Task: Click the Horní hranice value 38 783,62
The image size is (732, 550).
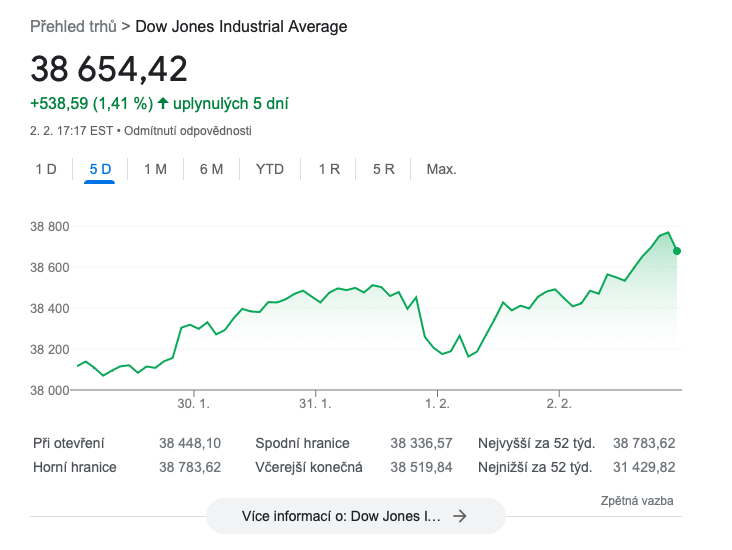Action: point(190,467)
